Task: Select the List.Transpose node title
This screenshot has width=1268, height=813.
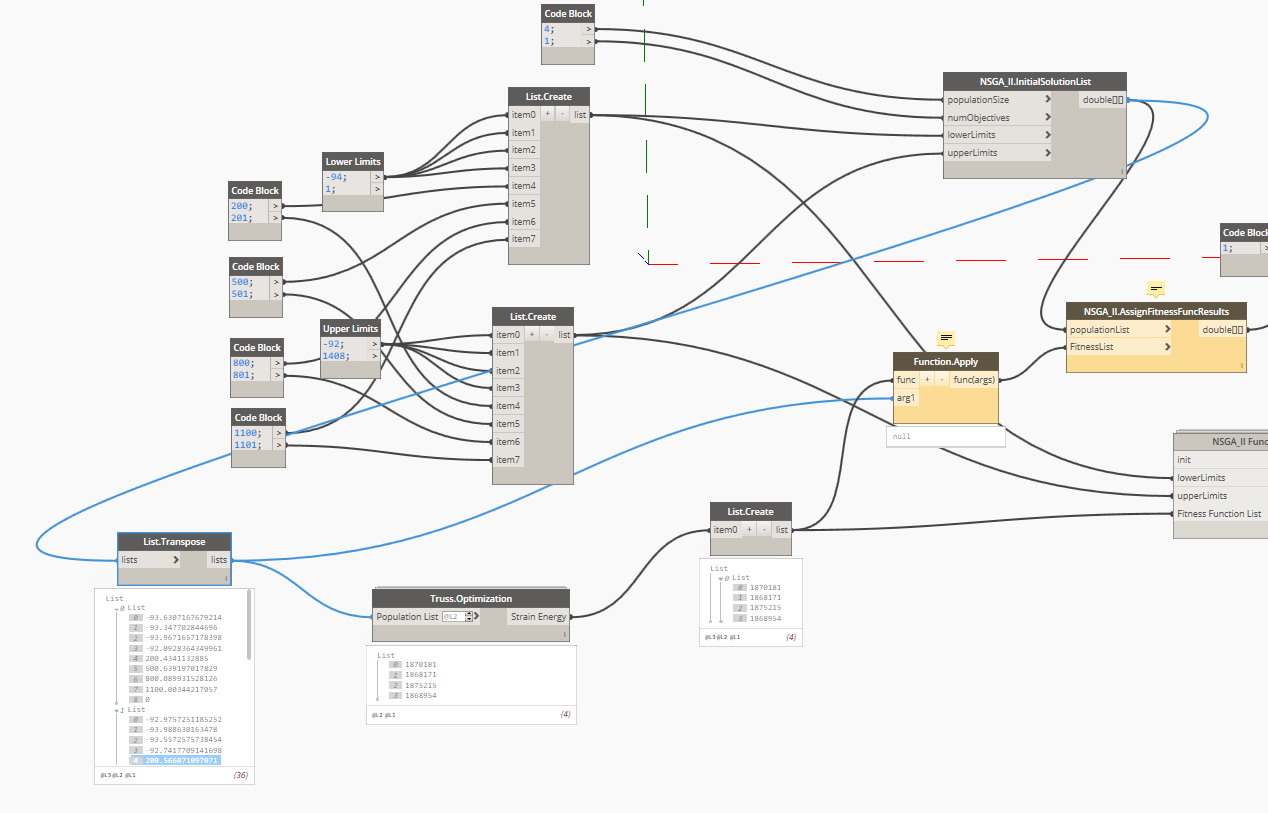Action: (x=174, y=542)
